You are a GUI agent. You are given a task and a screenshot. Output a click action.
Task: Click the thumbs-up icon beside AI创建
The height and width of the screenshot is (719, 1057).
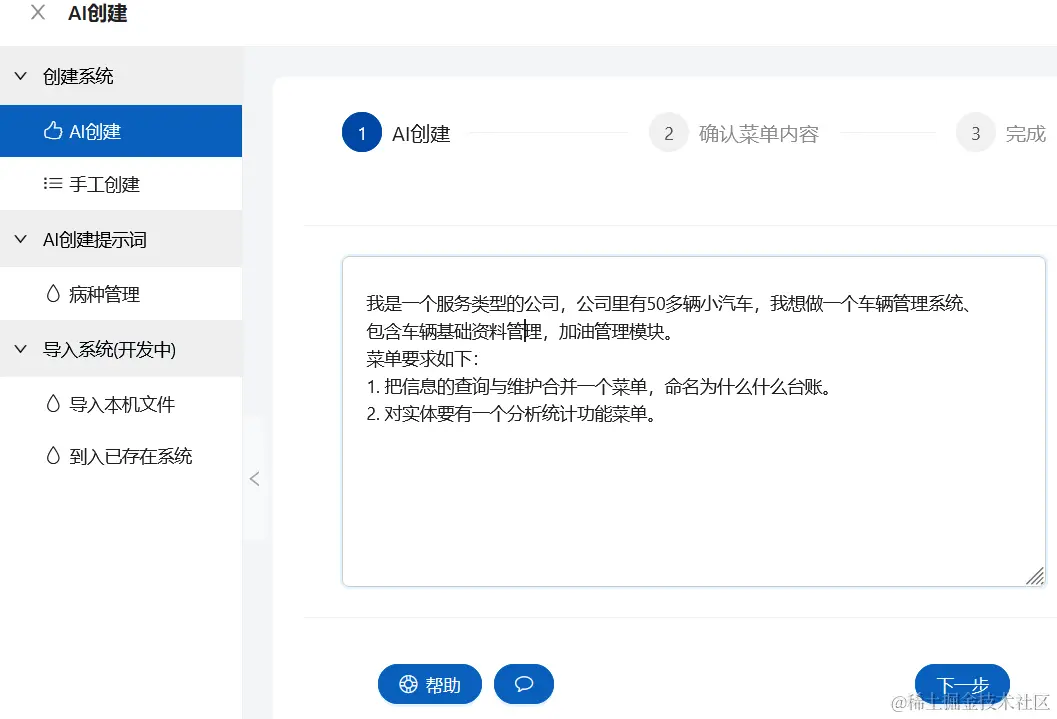pyautogui.click(x=53, y=131)
